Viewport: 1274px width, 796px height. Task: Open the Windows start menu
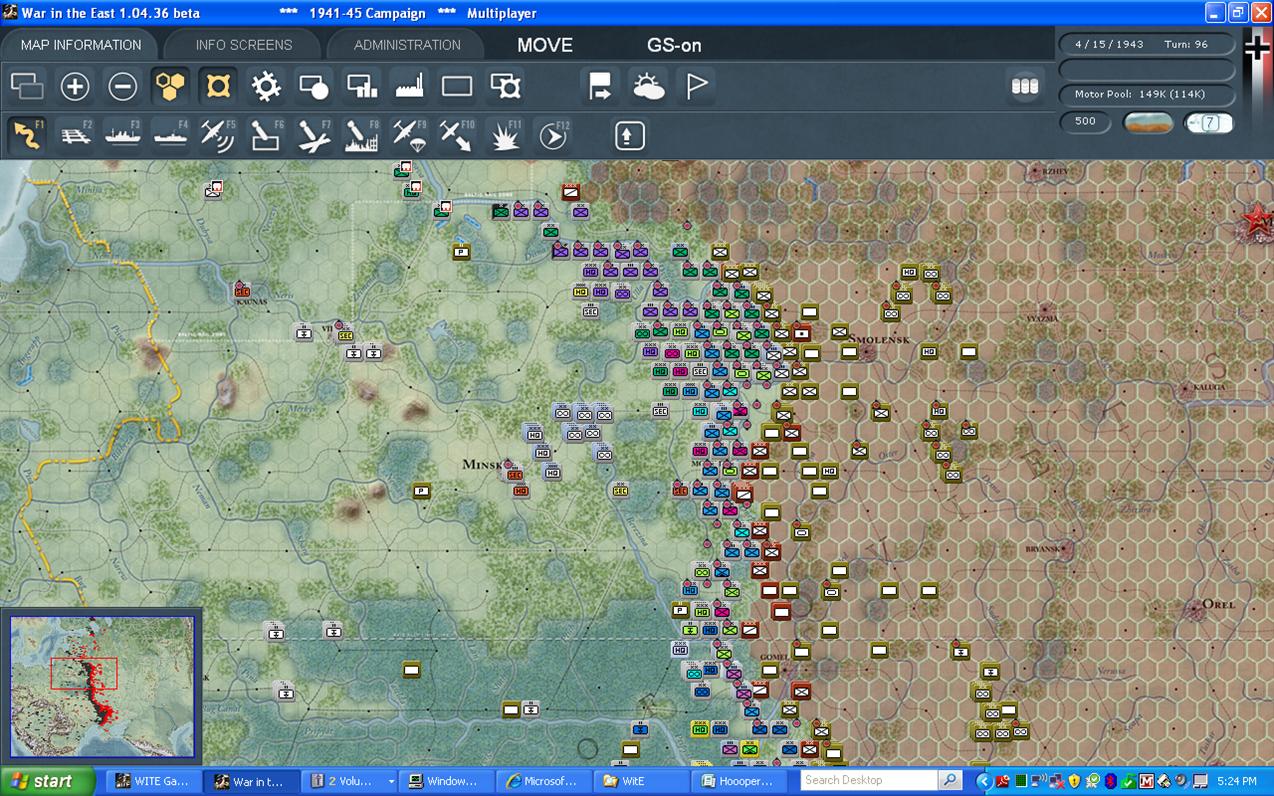[47, 781]
